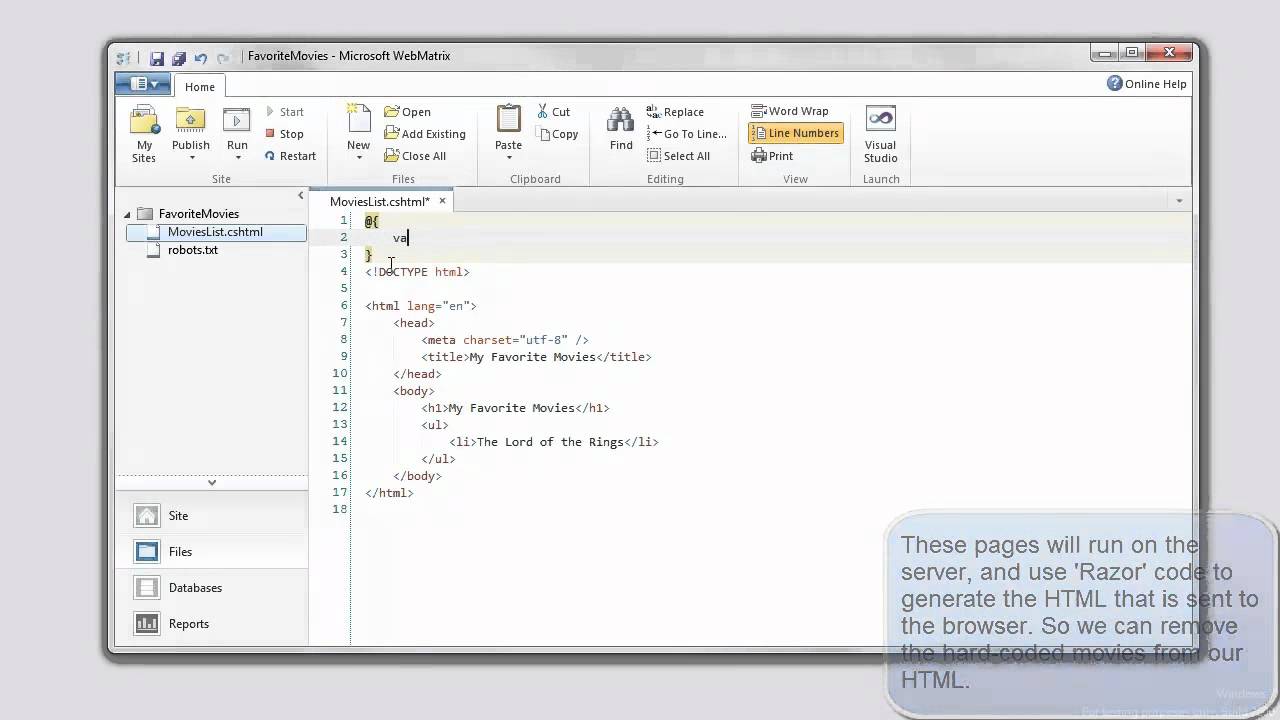Open the Paste dropdown arrow

pyautogui.click(x=508, y=158)
